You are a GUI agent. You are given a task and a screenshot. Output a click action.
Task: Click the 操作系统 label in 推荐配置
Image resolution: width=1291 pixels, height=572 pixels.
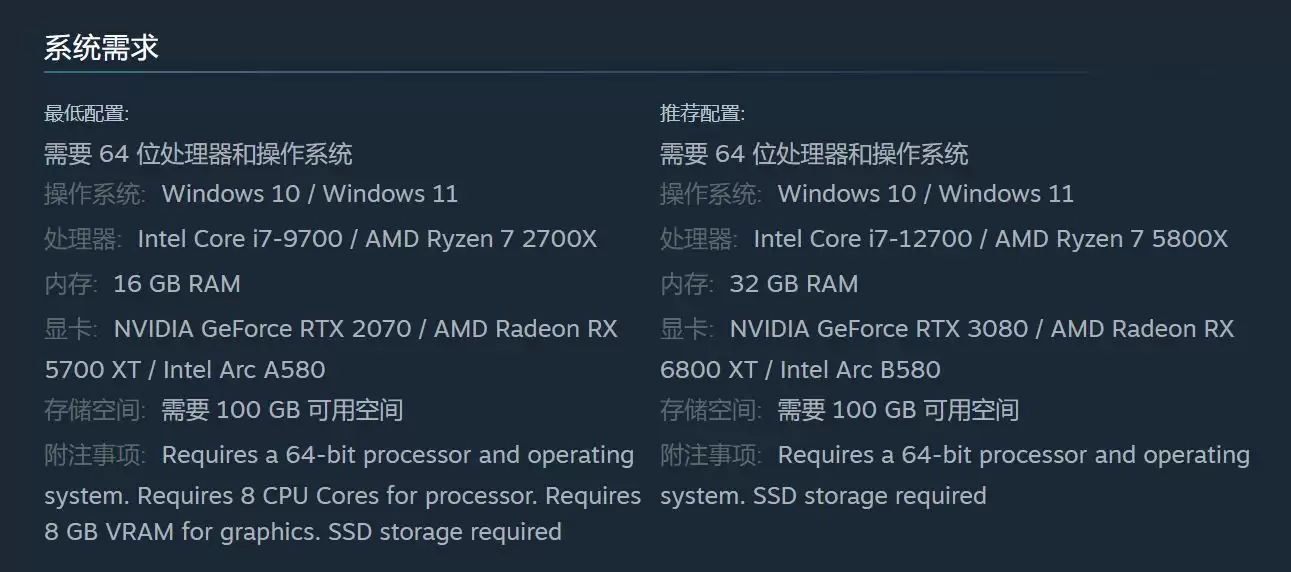click(x=711, y=194)
